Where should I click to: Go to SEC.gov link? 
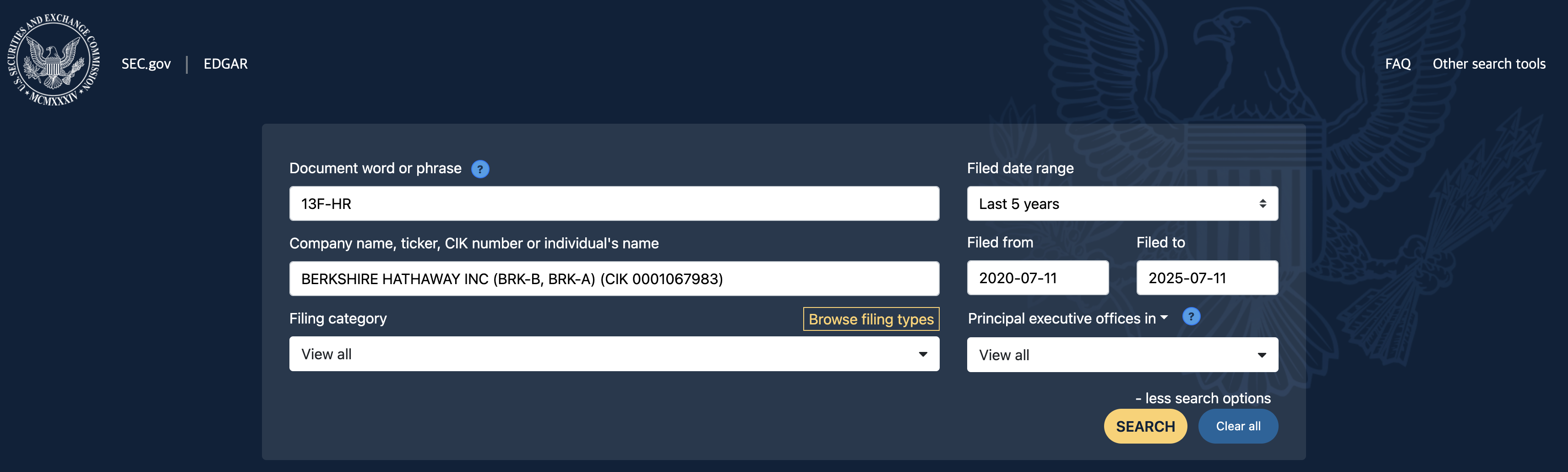coord(146,64)
